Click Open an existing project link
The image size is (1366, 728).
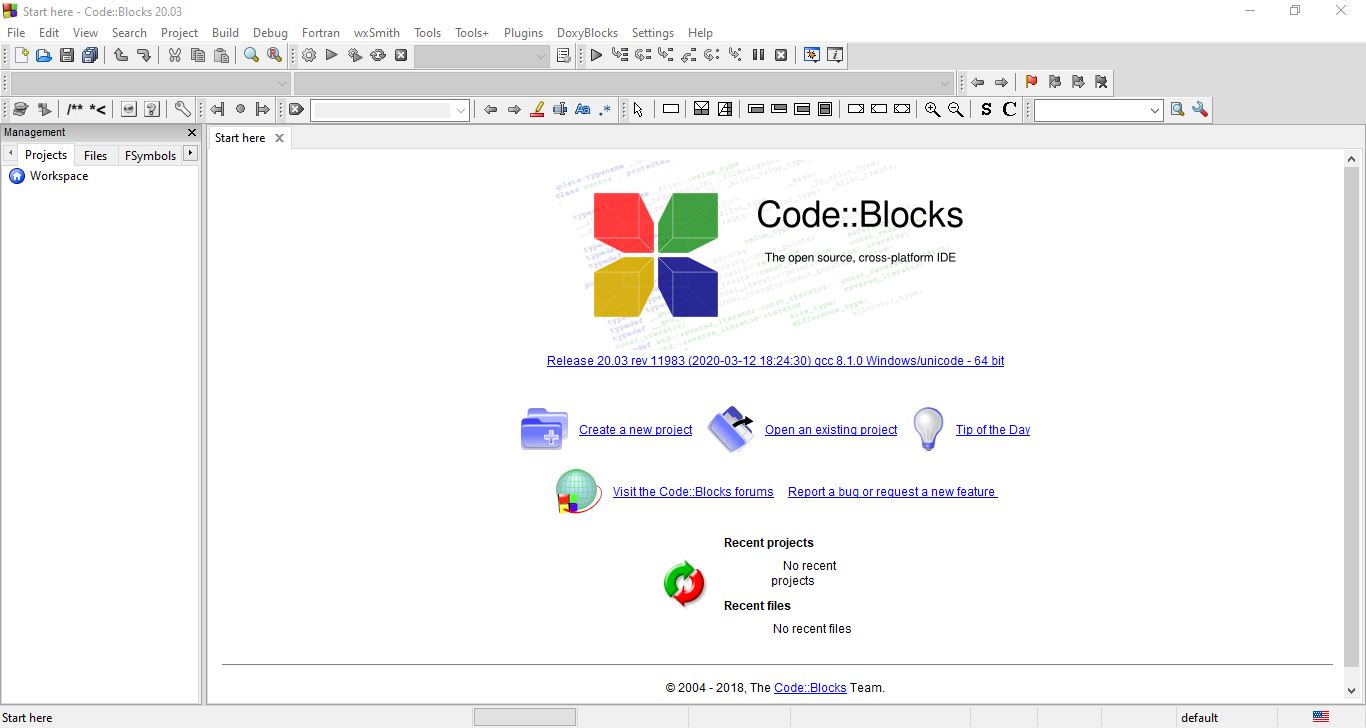point(831,430)
